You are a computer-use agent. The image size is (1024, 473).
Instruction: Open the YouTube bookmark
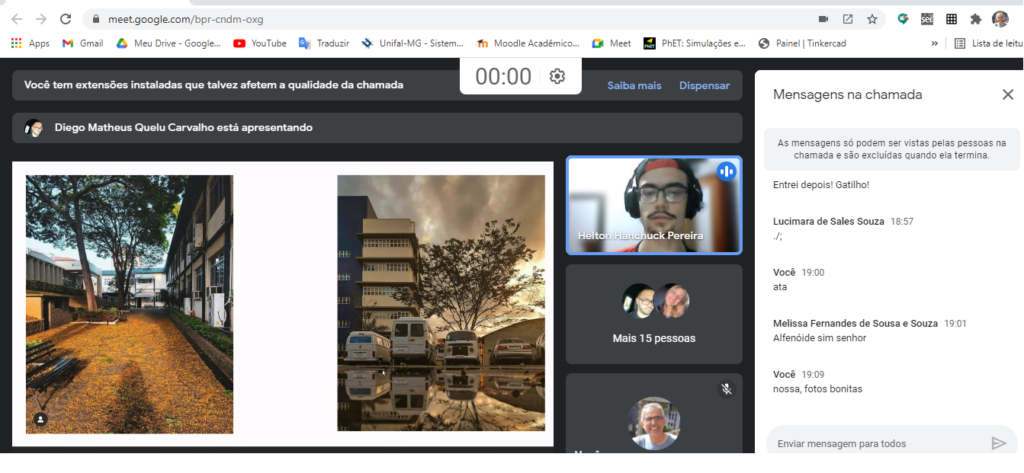coord(260,43)
